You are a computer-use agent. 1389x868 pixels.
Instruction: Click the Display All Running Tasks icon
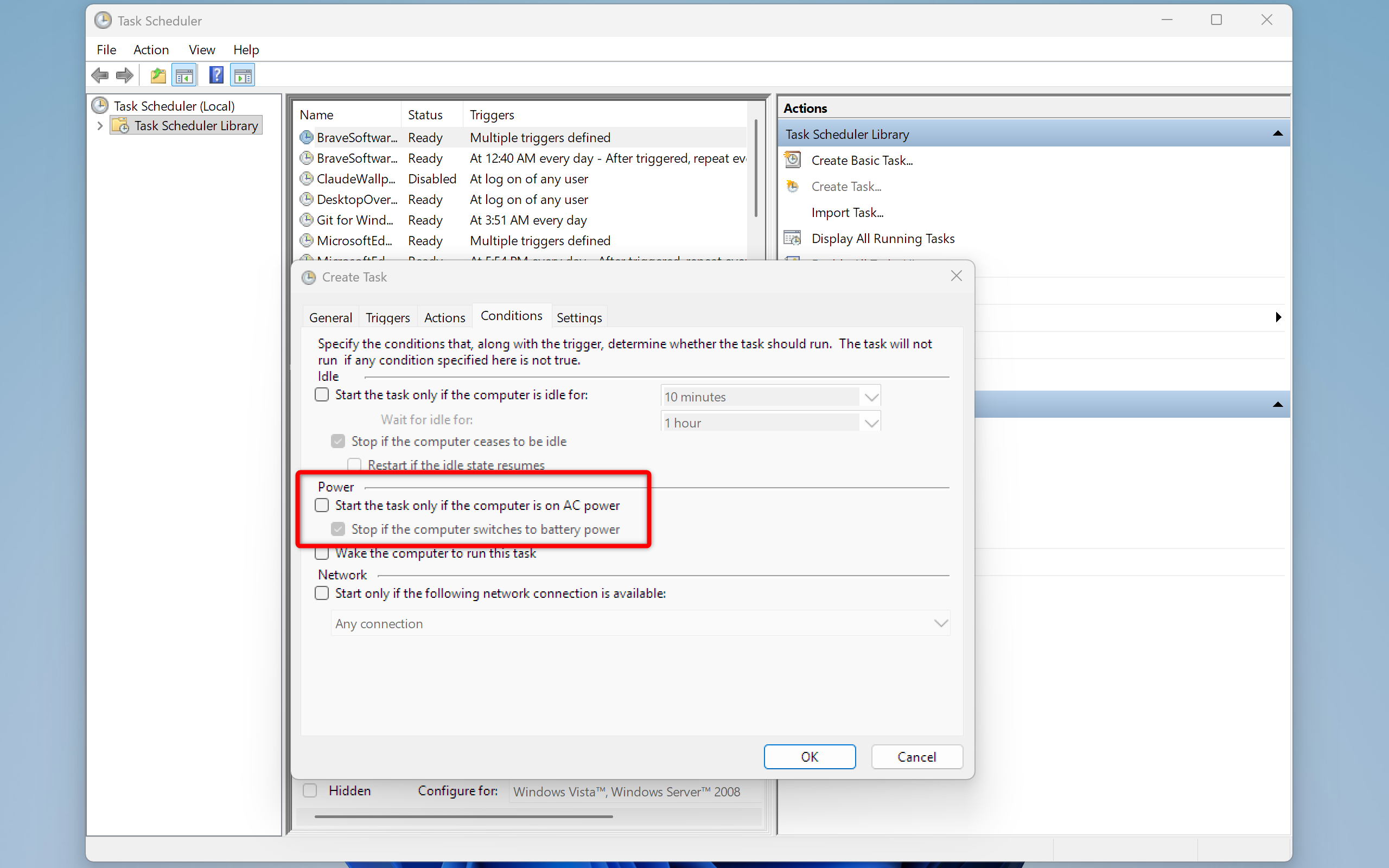point(793,238)
